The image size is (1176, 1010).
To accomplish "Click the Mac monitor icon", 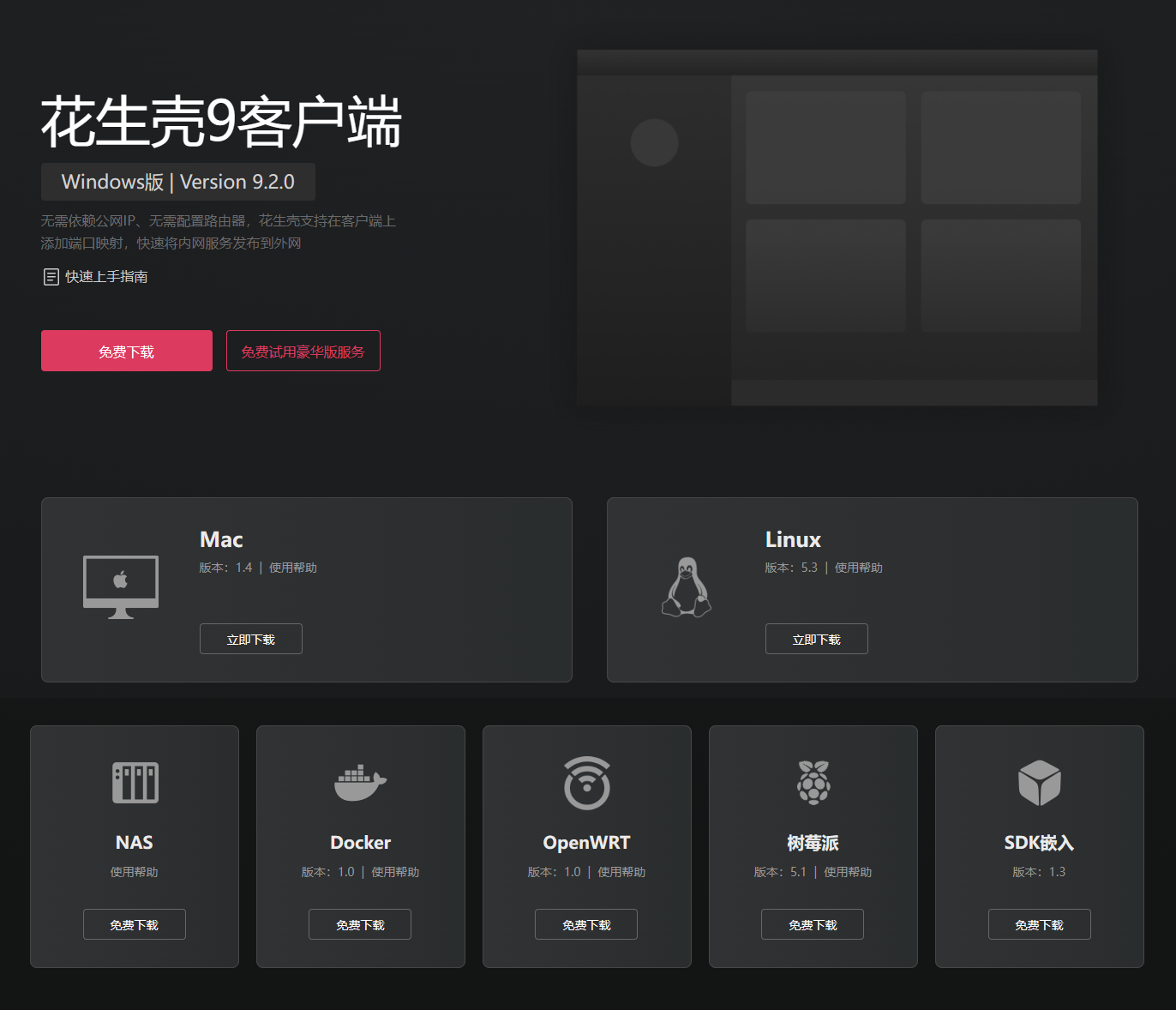I will pyautogui.click(x=121, y=587).
